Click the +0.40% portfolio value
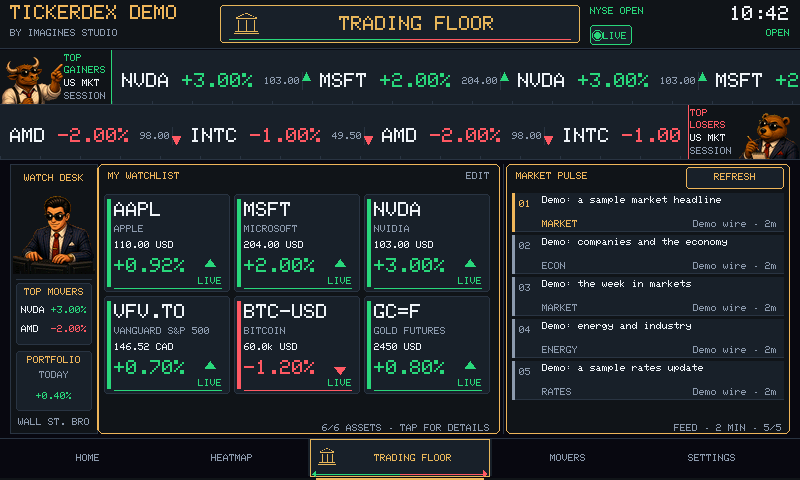 click(x=54, y=395)
